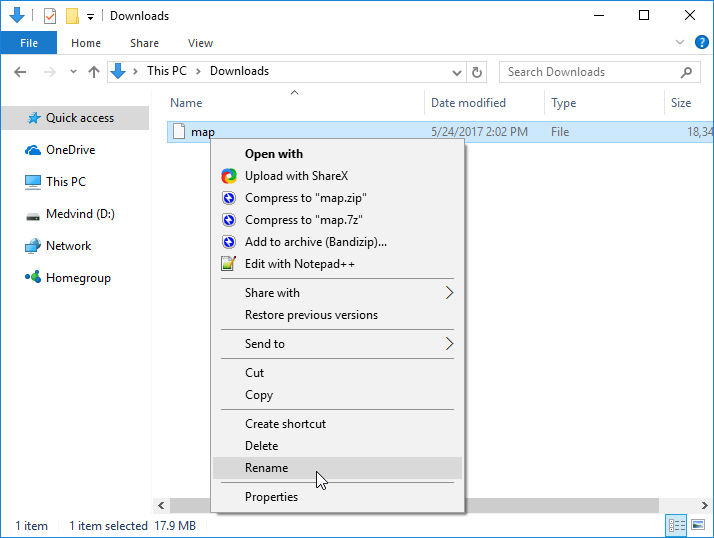Refresh the Downloads folder view
Viewport: 714px width, 538px height.
pos(477,72)
